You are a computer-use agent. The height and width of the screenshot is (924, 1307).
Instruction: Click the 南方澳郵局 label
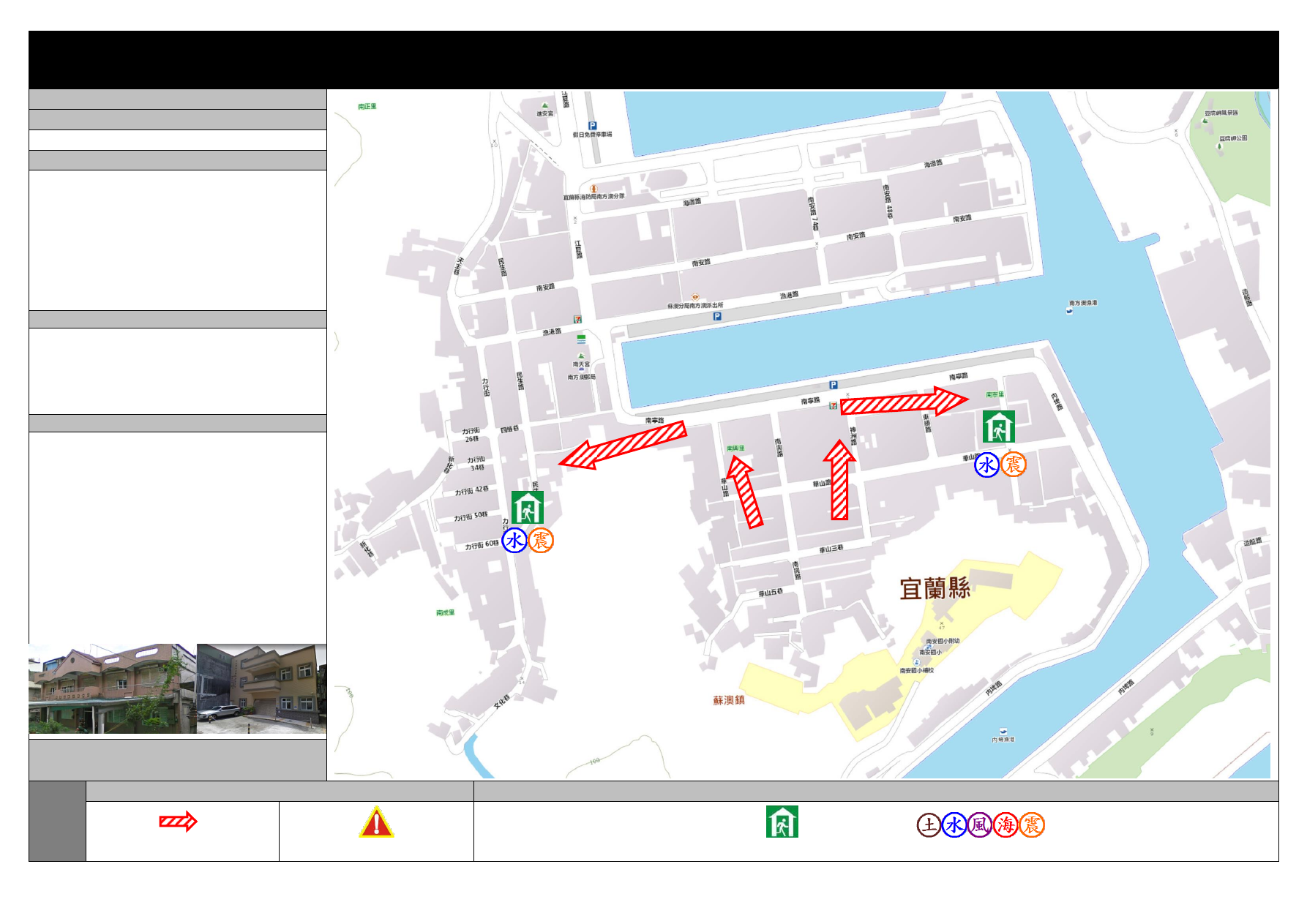pyautogui.click(x=582, y=378)
